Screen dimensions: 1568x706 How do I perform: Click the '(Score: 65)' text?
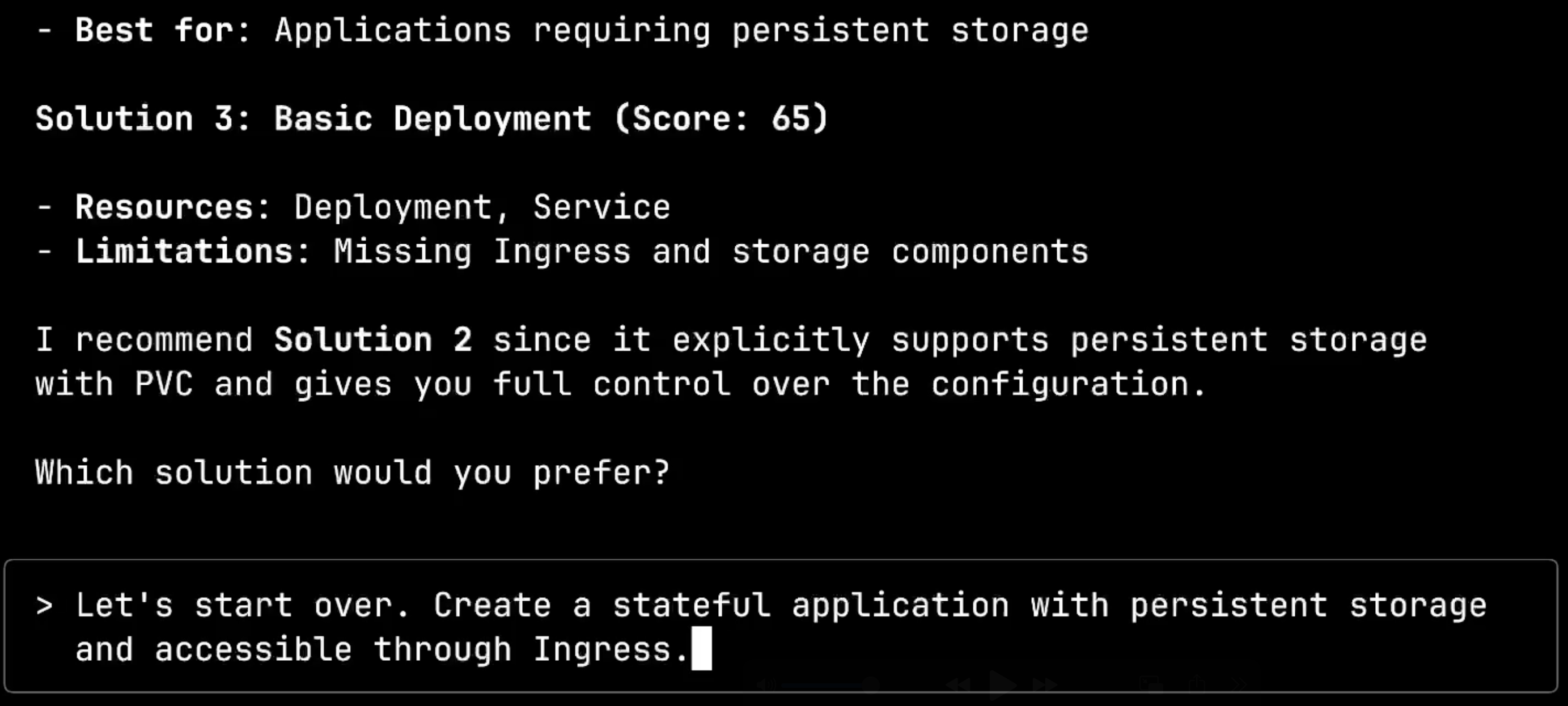pos(721,118)
